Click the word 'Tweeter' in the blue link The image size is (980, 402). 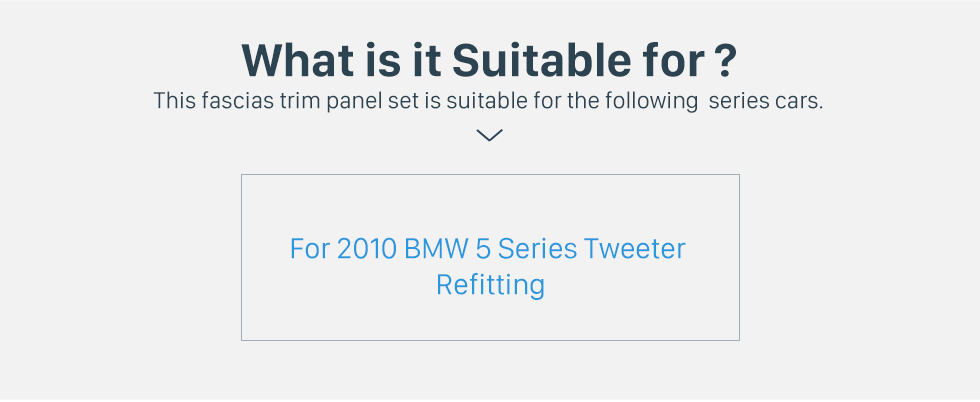click(635, 249)
